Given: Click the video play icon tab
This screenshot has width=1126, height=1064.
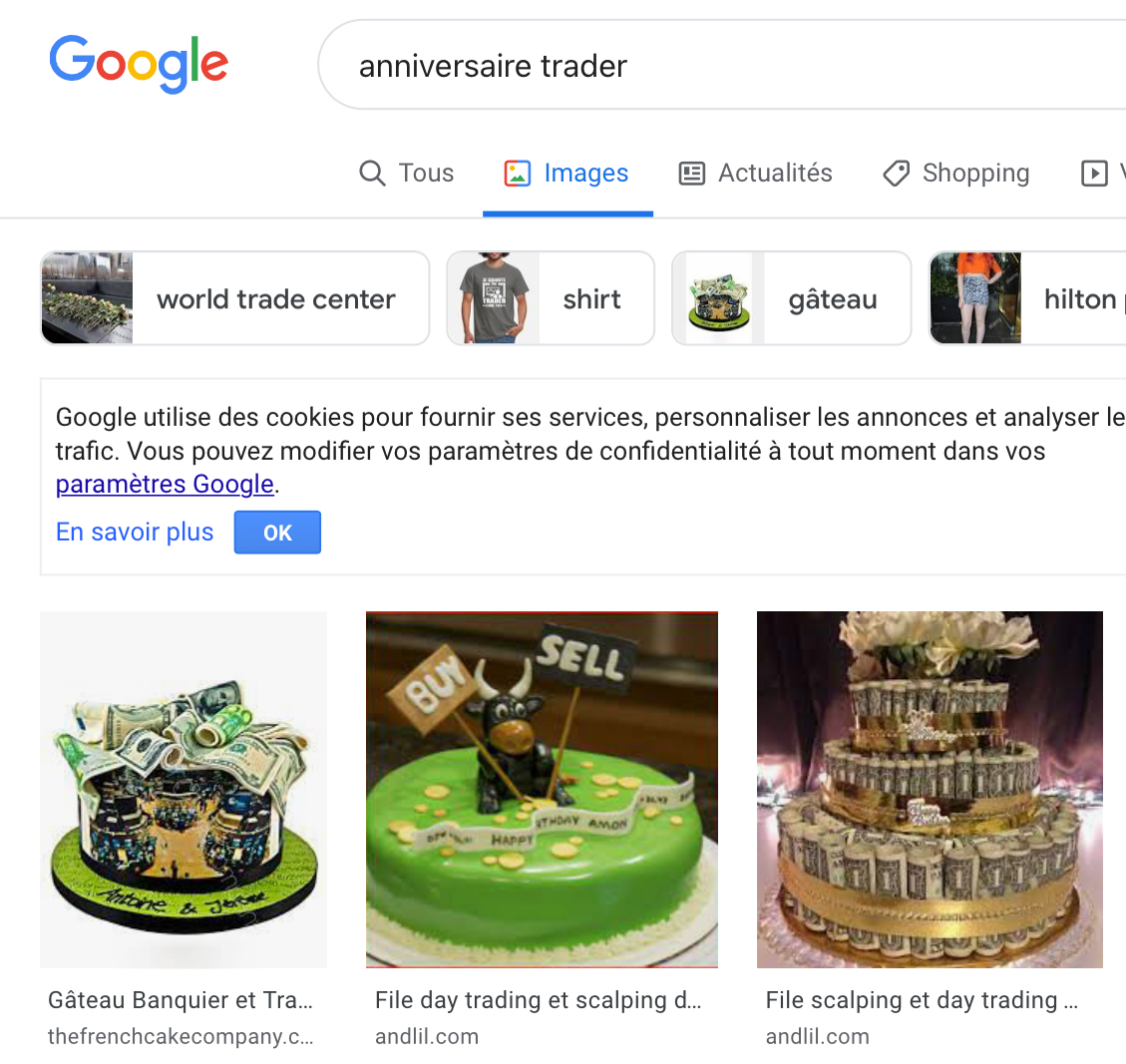Looking at the screenshot, I should click(x=1094, y=174).
